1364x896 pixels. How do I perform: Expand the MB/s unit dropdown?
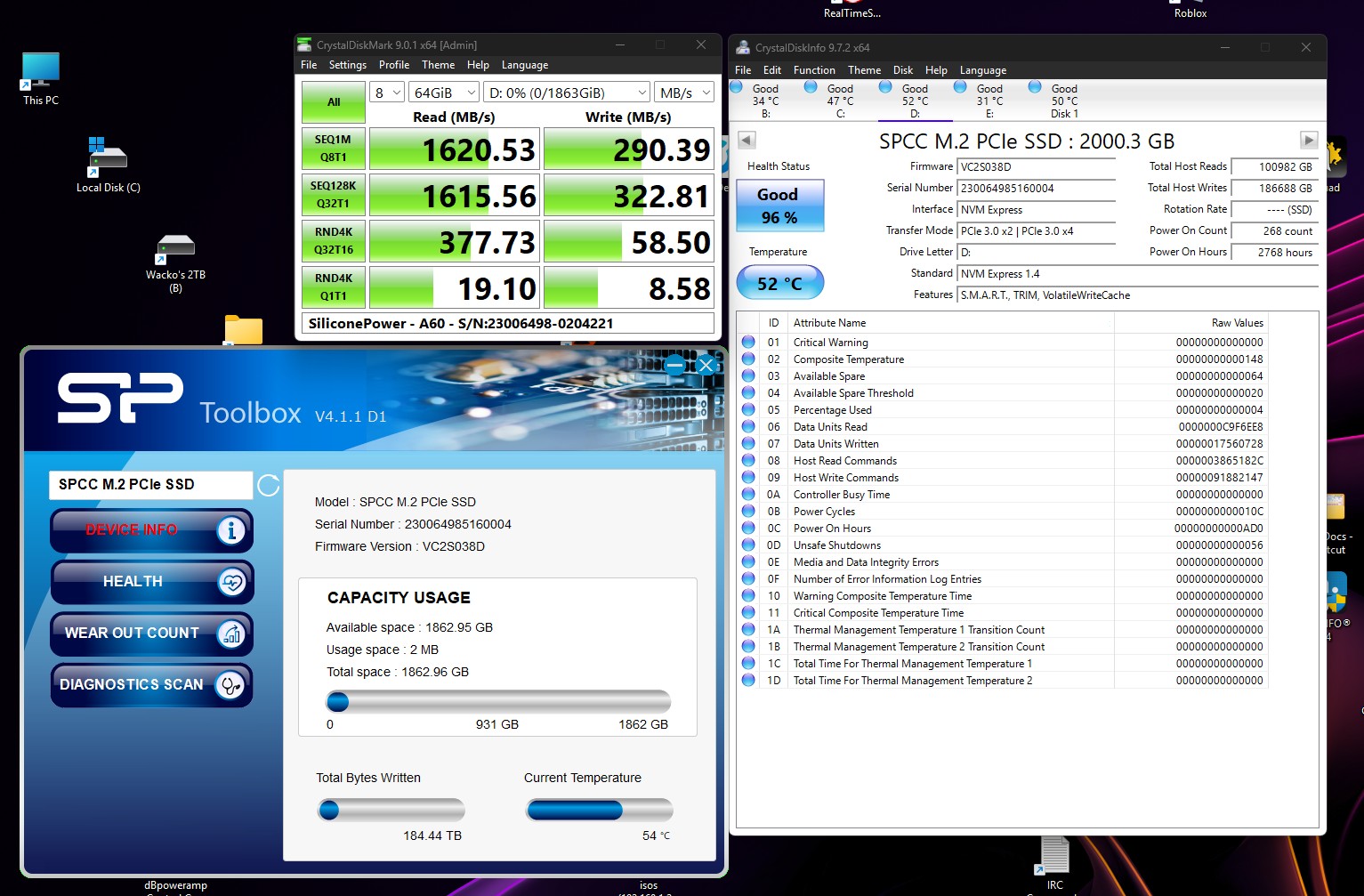[x=684, y=93]
